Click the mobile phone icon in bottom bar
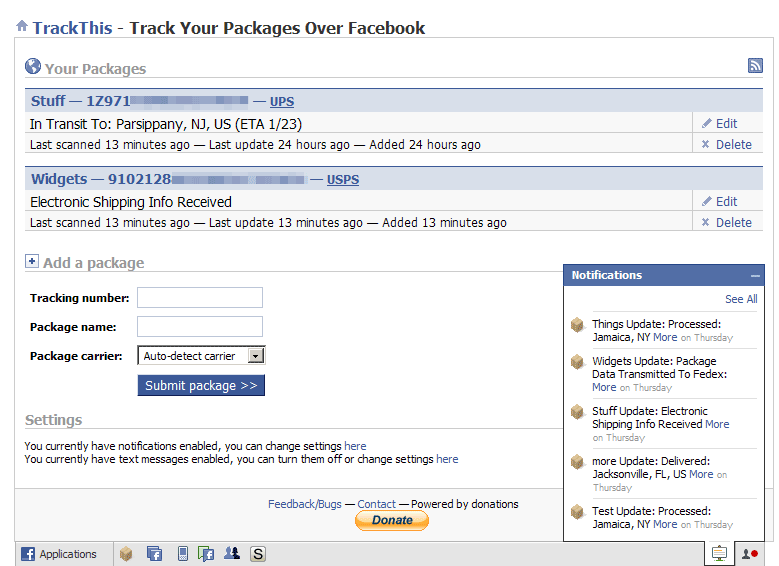This screenshot has height=566, width=779. point(182,553)
